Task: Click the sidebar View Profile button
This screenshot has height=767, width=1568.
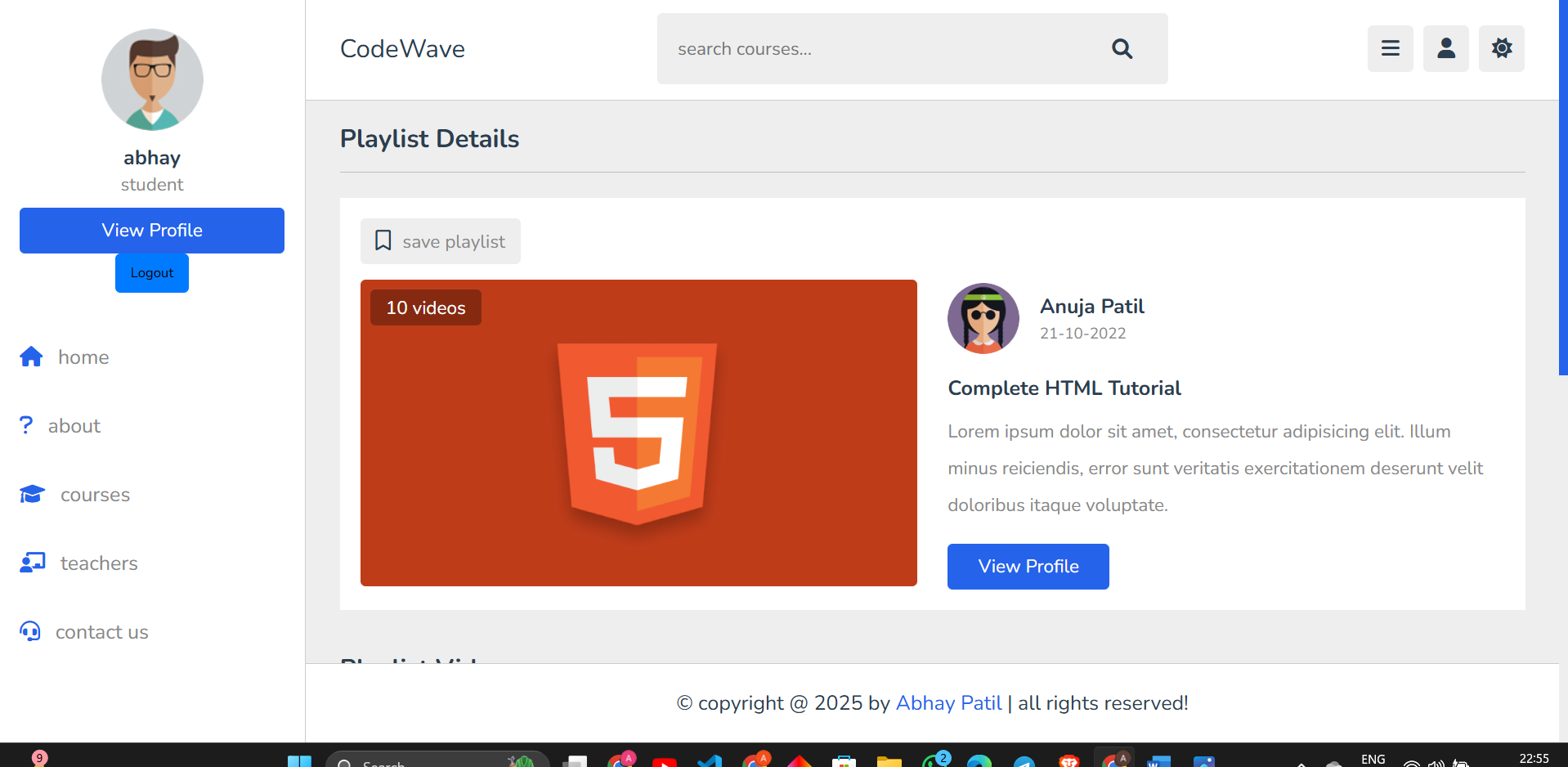Action: click(152, 231)
